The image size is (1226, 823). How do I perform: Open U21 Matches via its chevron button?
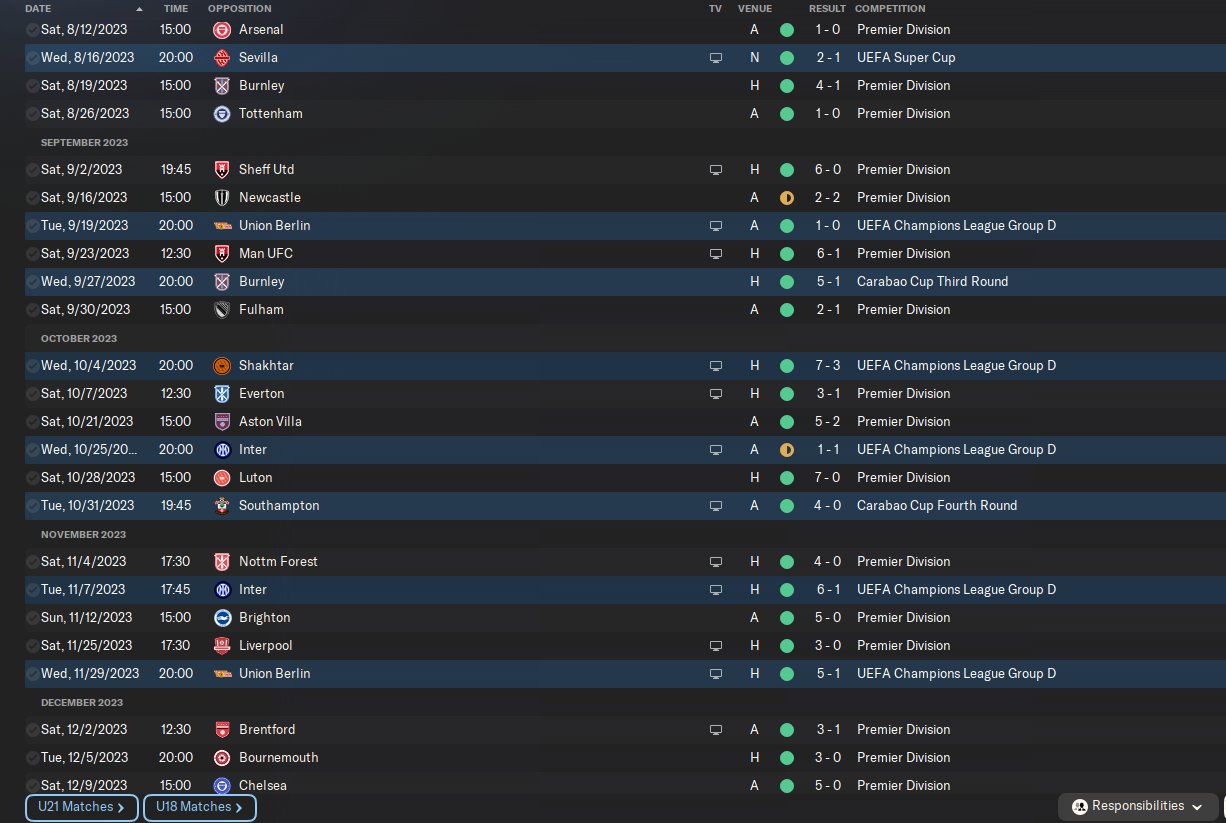click(121, 807)
